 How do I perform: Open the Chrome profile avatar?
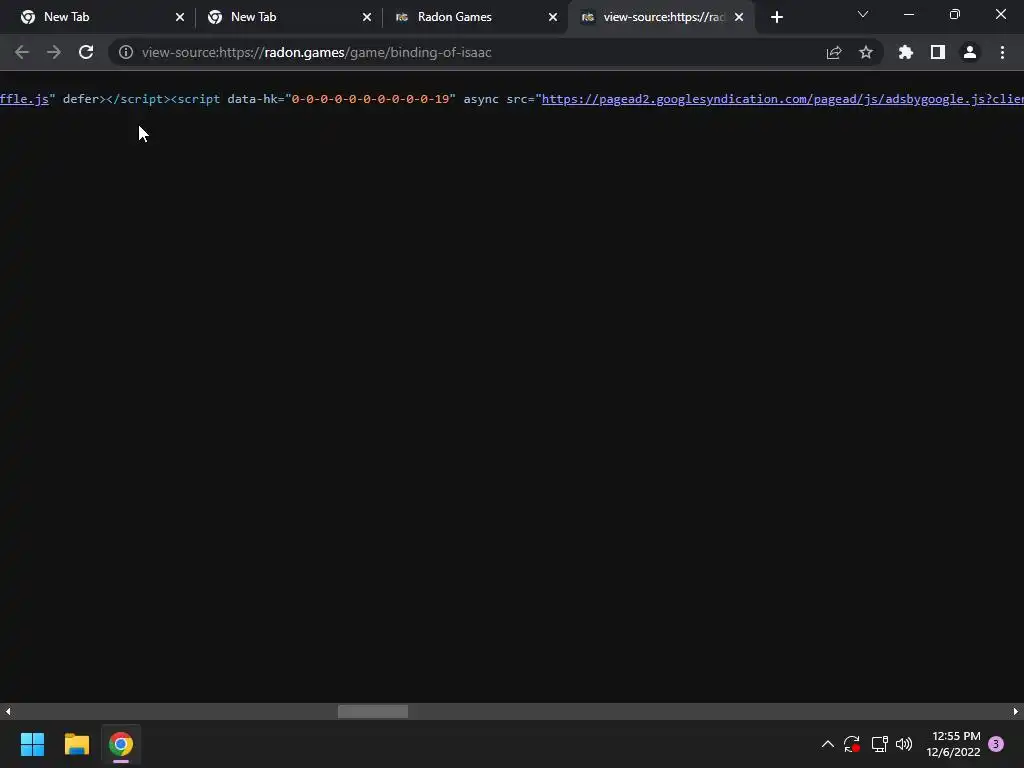coord(970,52)
